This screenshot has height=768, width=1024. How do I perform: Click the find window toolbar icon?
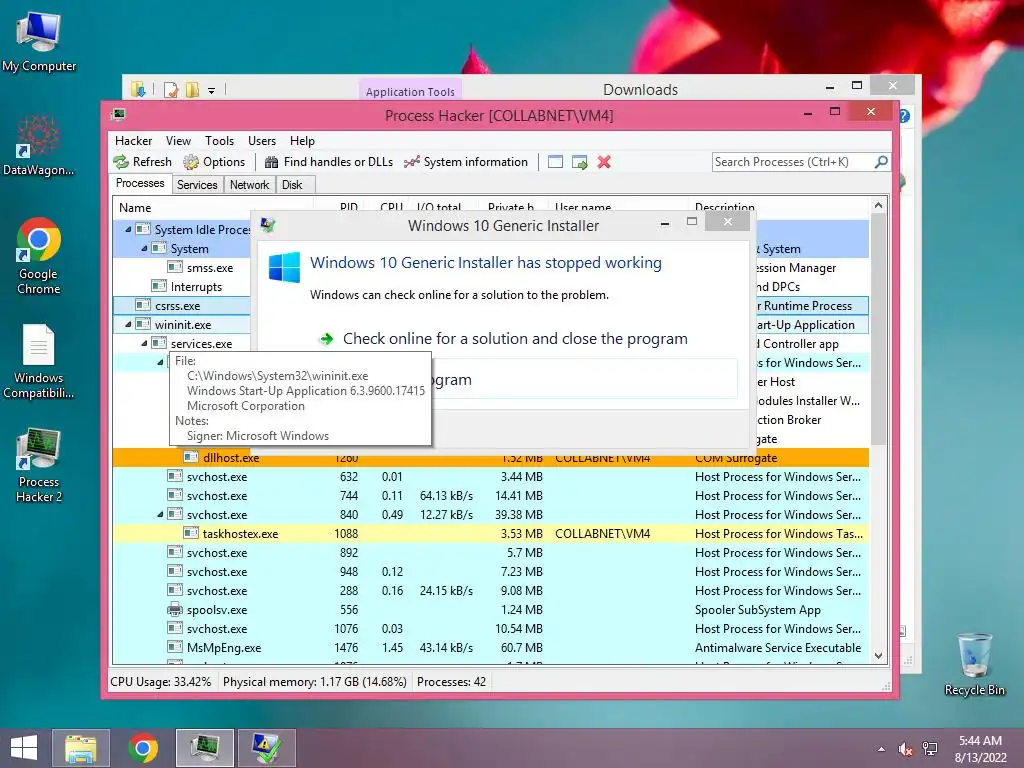coord(555,162)
